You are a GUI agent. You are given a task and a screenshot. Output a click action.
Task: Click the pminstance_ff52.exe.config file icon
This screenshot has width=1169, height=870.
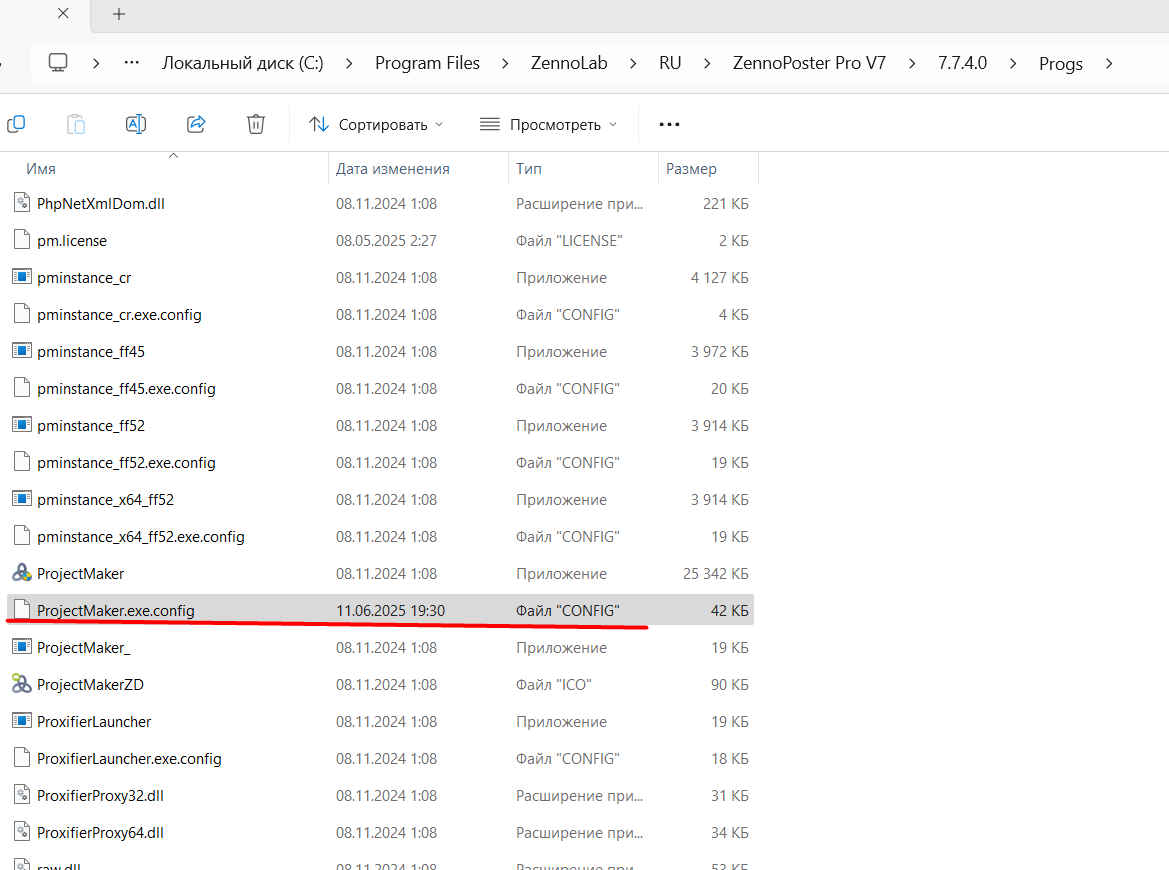coord(22,462)
